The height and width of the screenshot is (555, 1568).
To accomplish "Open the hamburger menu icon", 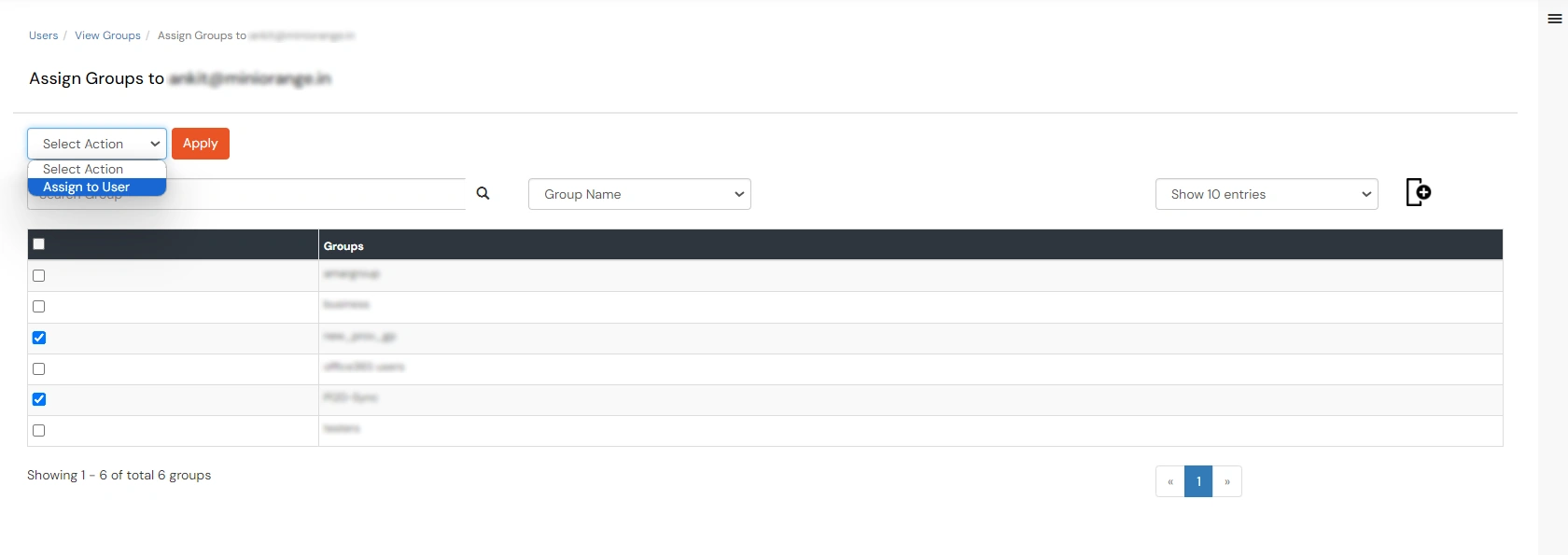I will tap(1555, 19).
